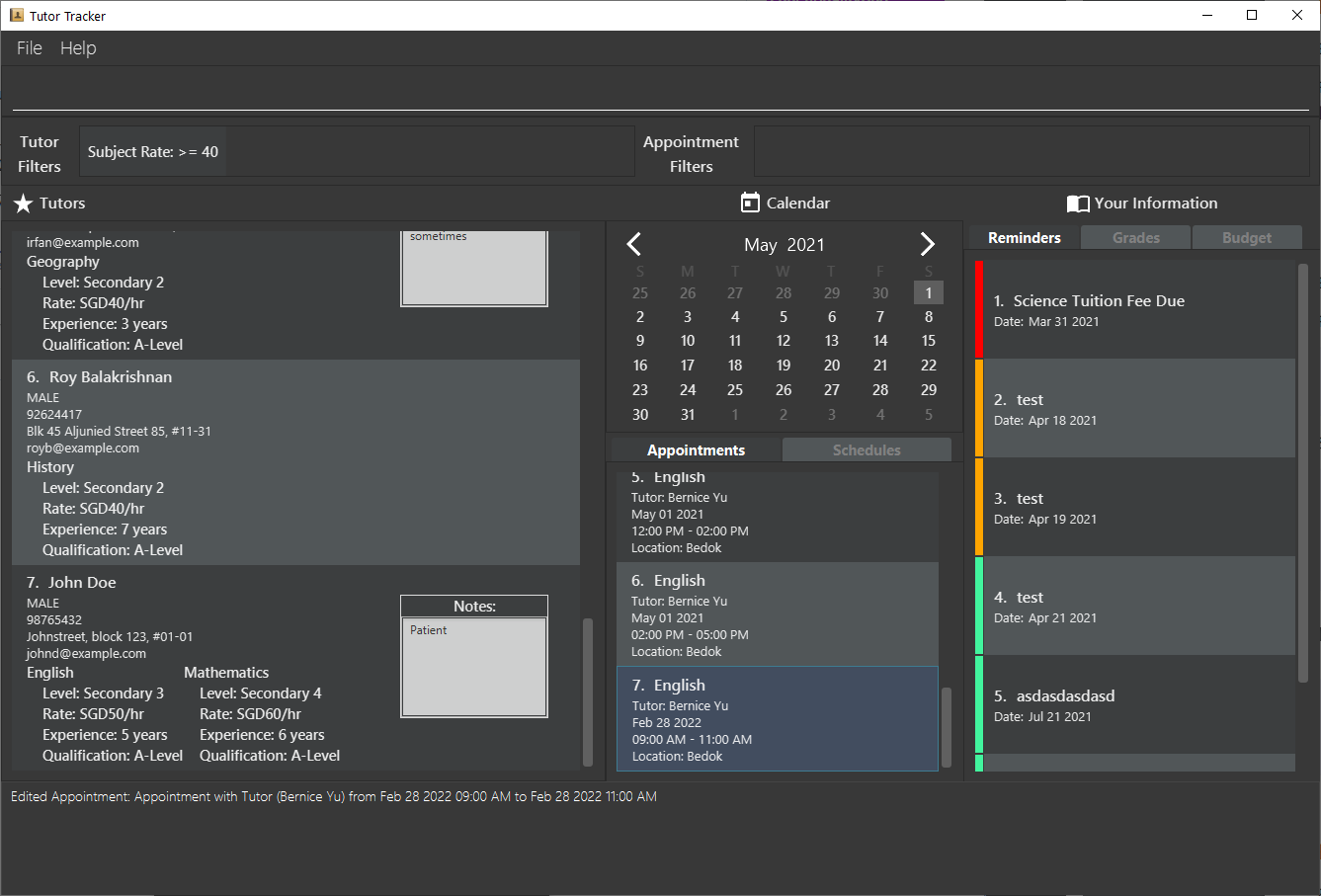This screenshot has width=1321, height=896.
Task: Select tutor card 7. John Doe
Action: pyautogui.click(x=295, y=669)
